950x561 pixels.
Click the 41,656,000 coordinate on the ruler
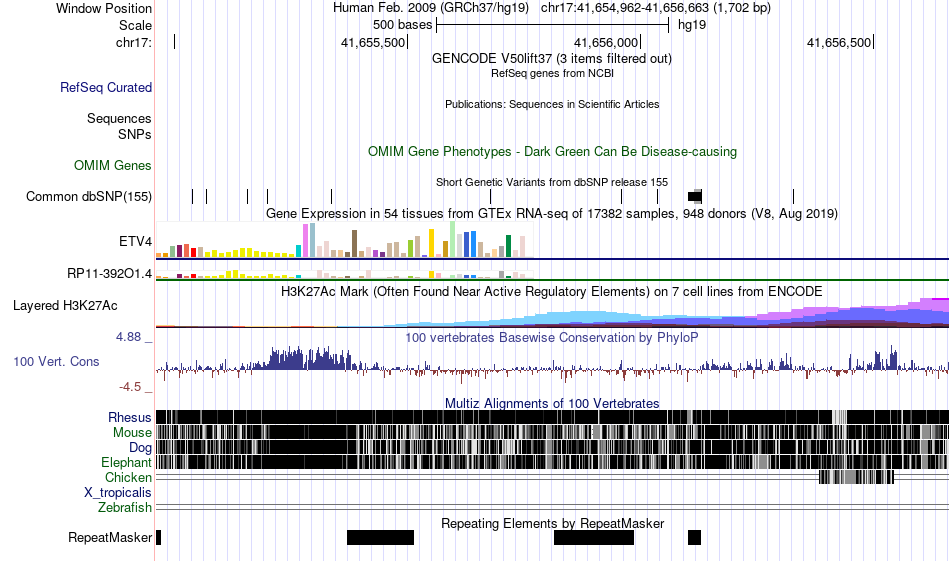[x=606, y=42]
